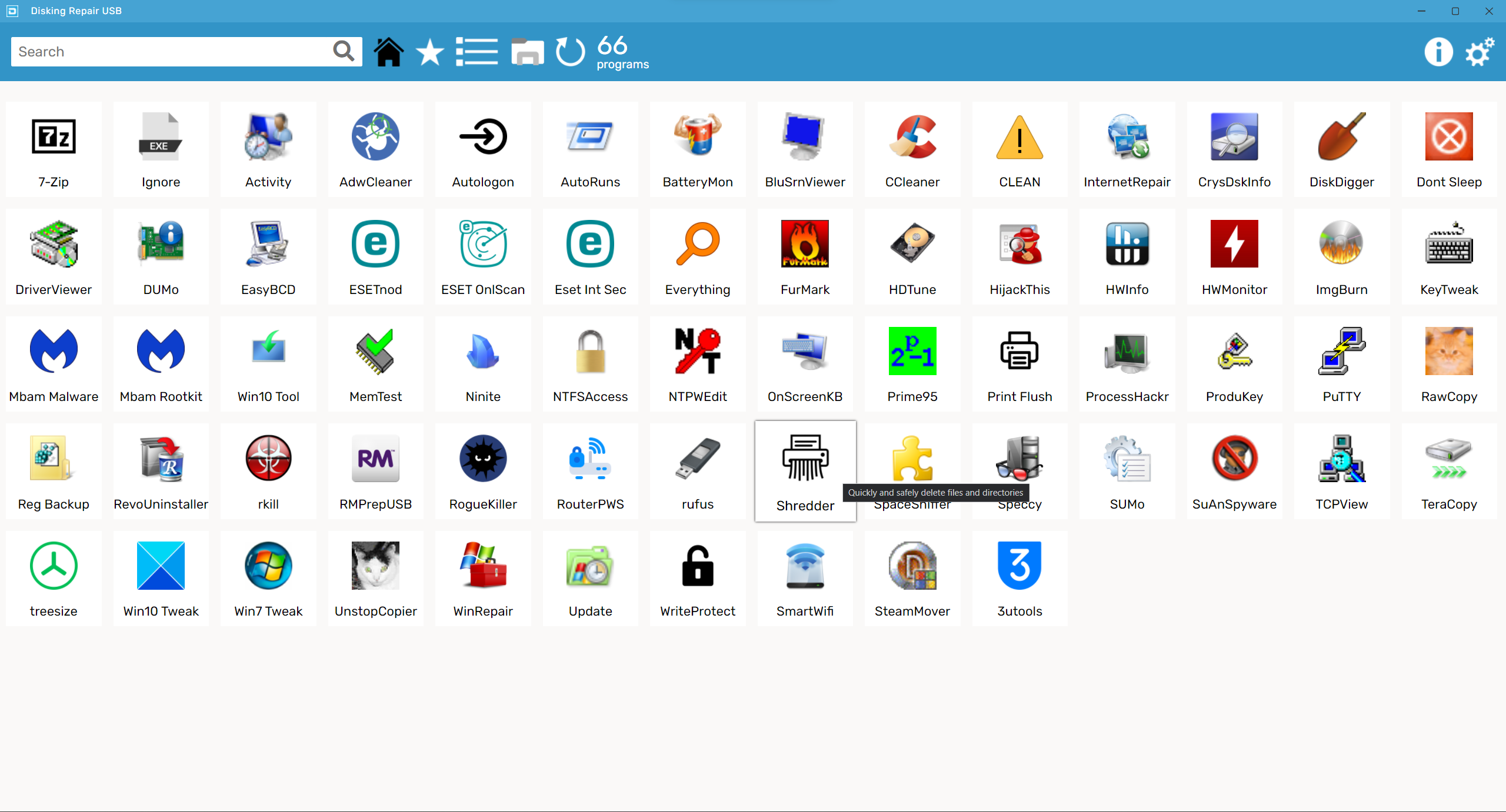Screen dimensions: 1506x812
Task: Open rufus USB tool
Action: click(698, 472)
